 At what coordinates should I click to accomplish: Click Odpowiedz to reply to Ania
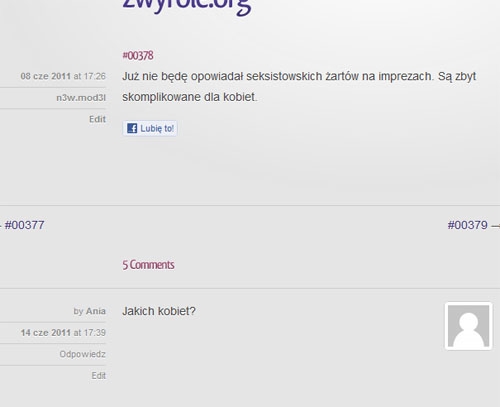(x=83, y=354)
